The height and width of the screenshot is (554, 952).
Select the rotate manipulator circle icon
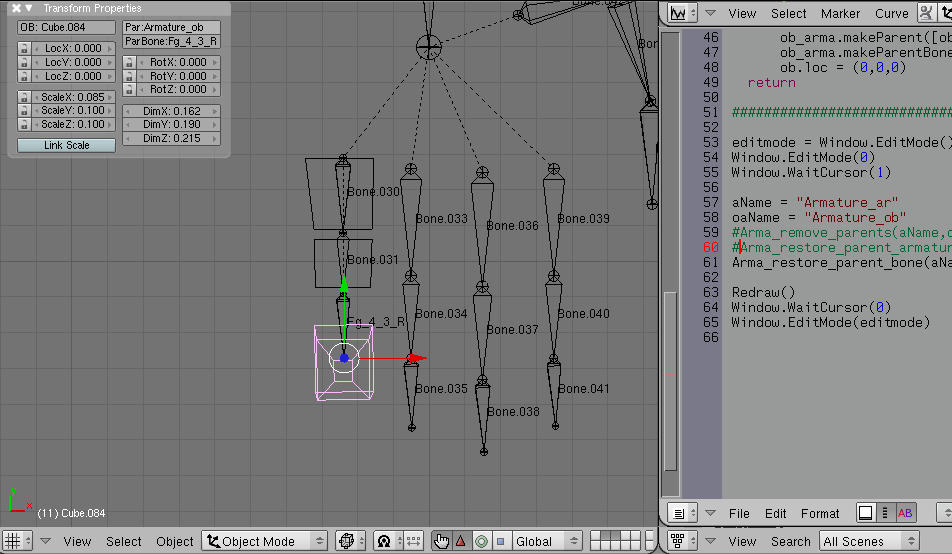(481, 541)
